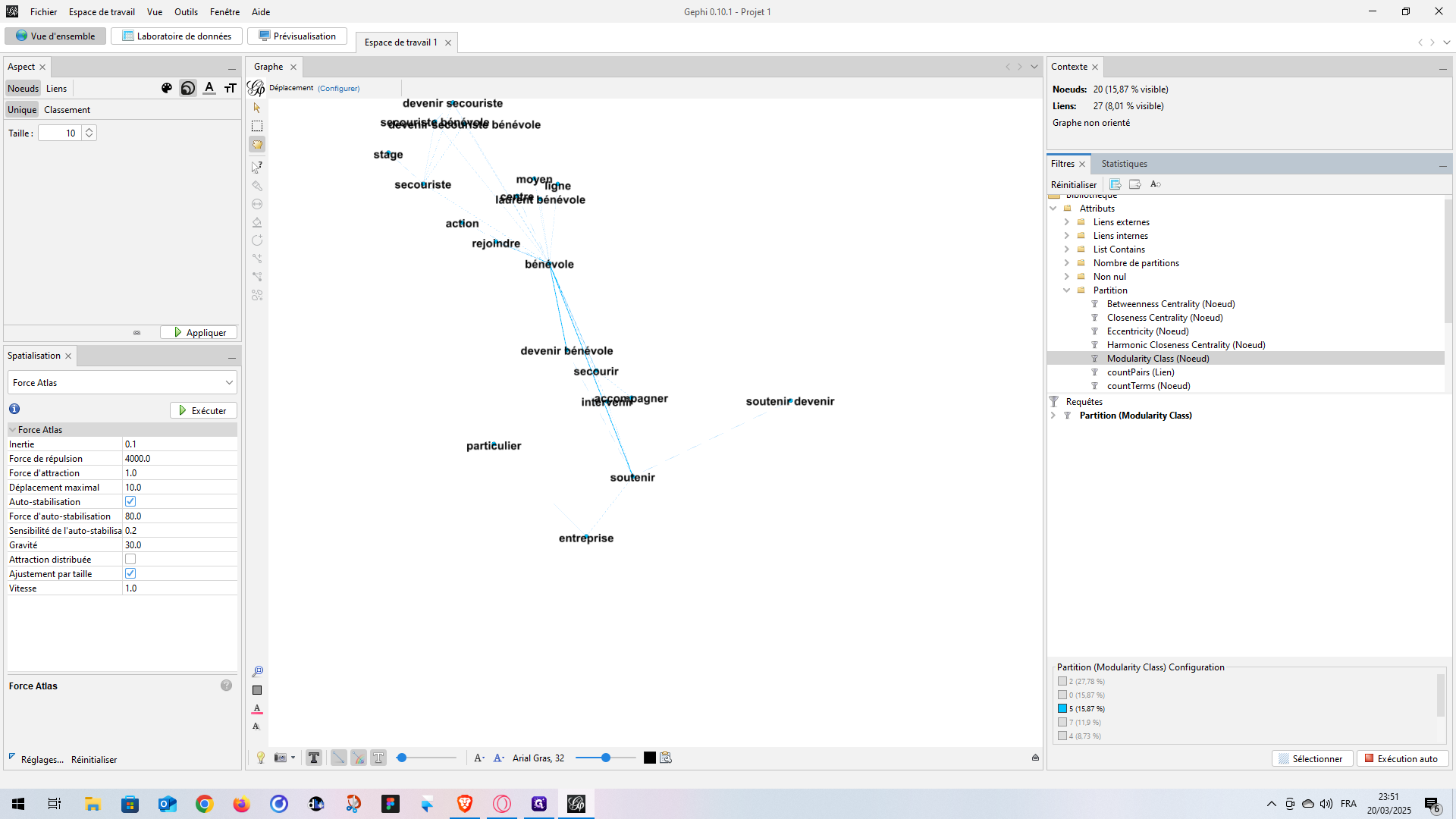Viewport: 1456px width, 819px height.
Task: Select label color icon in Aspect
Action: point(209,88)
